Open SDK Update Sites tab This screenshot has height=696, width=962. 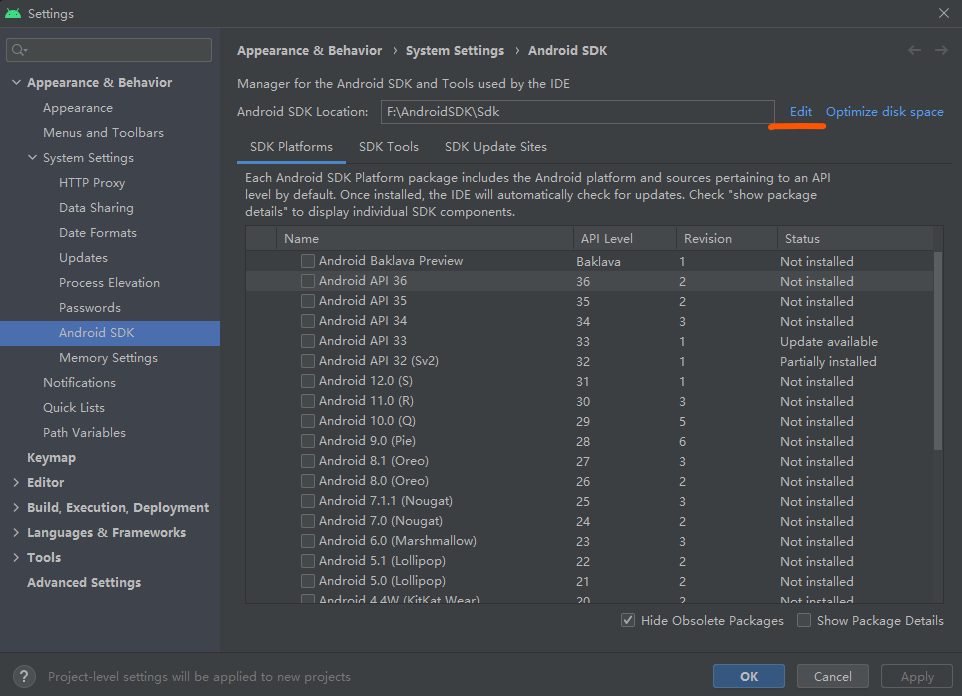click(x=496, y=147)
